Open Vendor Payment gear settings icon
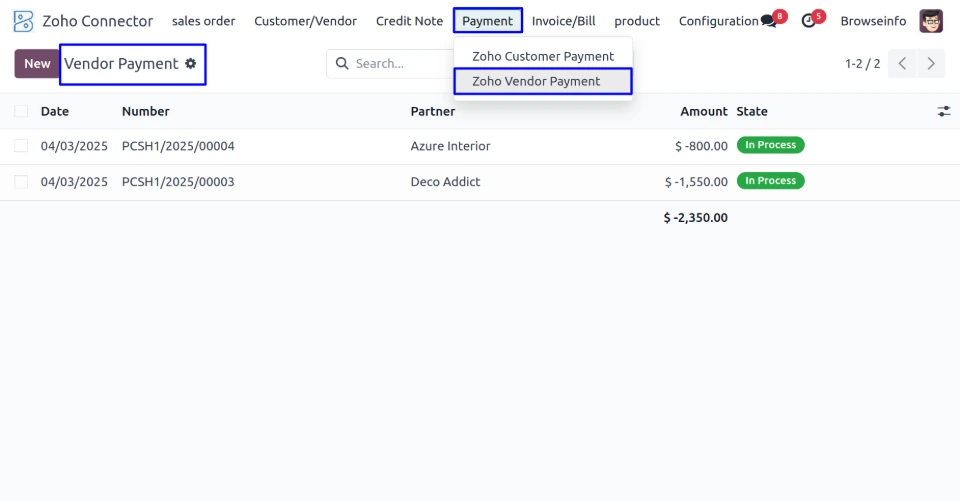The width and height of the screenshot is (960, 501). pos(190,64)
